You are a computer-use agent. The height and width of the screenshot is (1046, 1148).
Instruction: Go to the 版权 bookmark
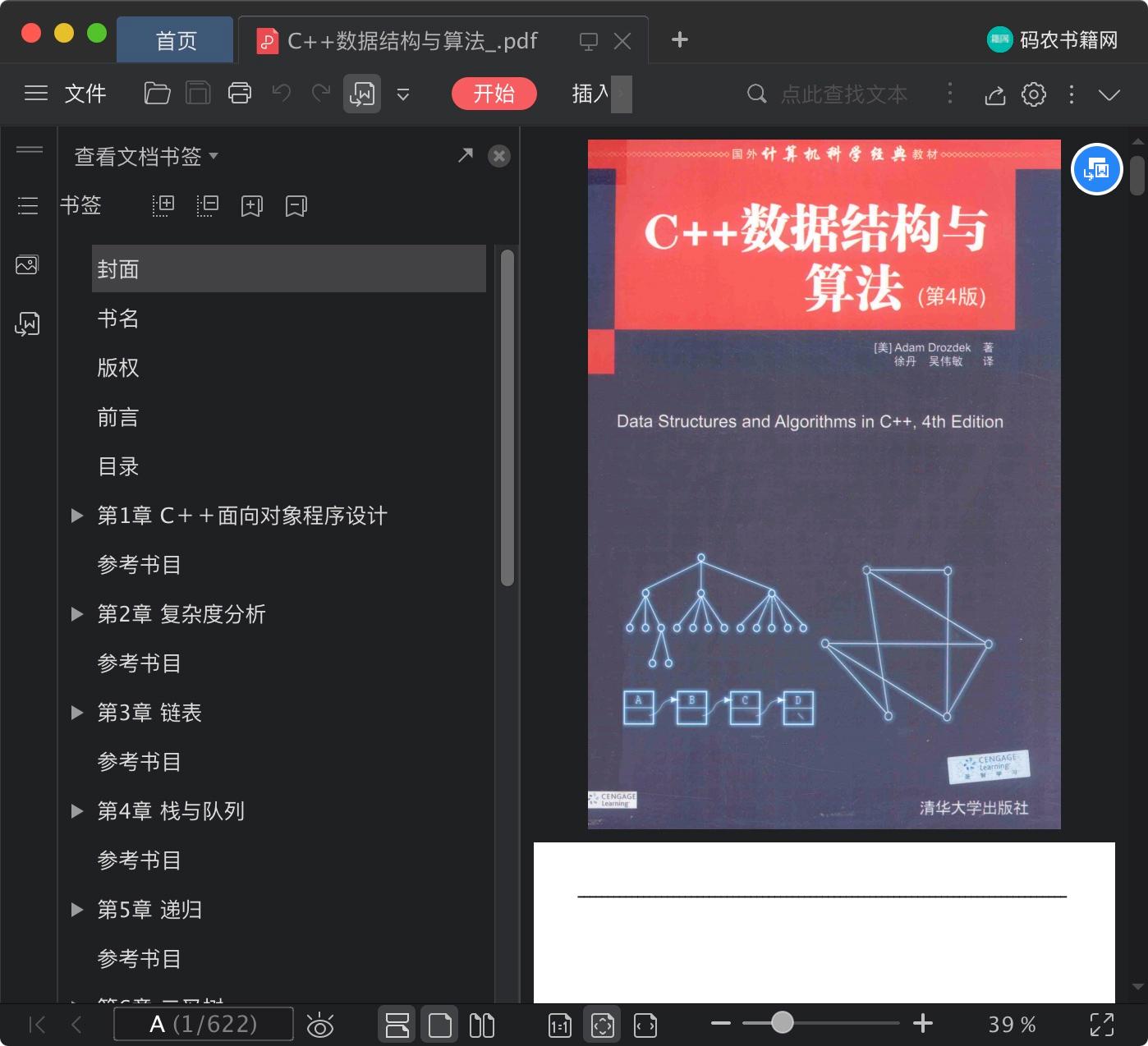(x=118, y=368)
